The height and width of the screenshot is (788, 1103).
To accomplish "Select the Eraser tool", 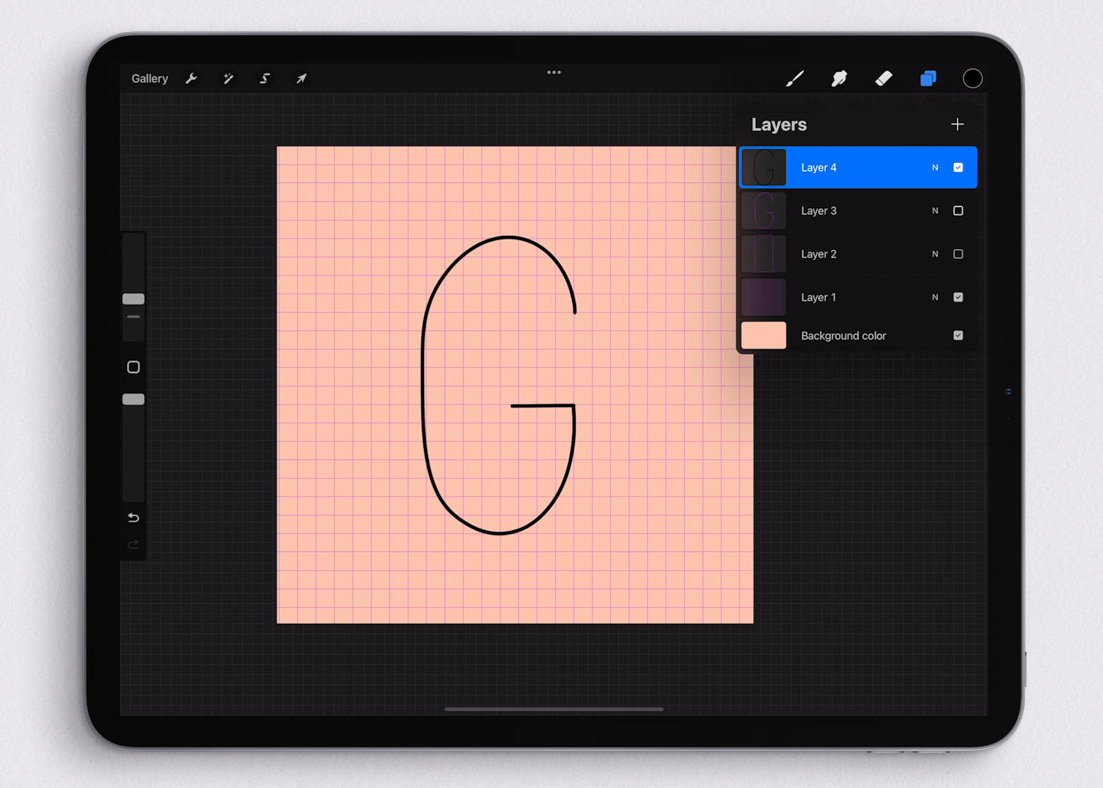I will click(883, 78).
